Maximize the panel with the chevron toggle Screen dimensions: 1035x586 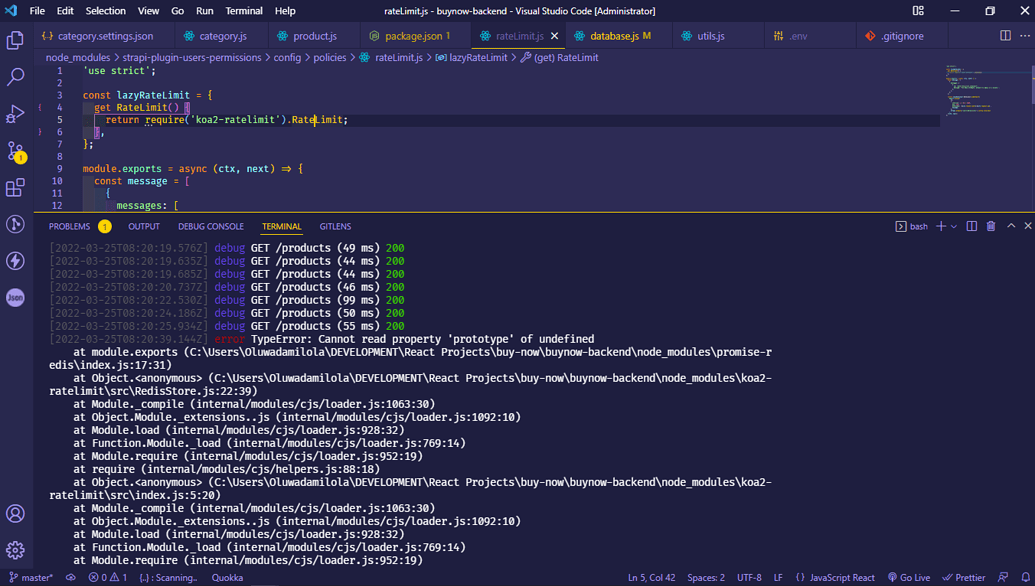click(1011, 226)
